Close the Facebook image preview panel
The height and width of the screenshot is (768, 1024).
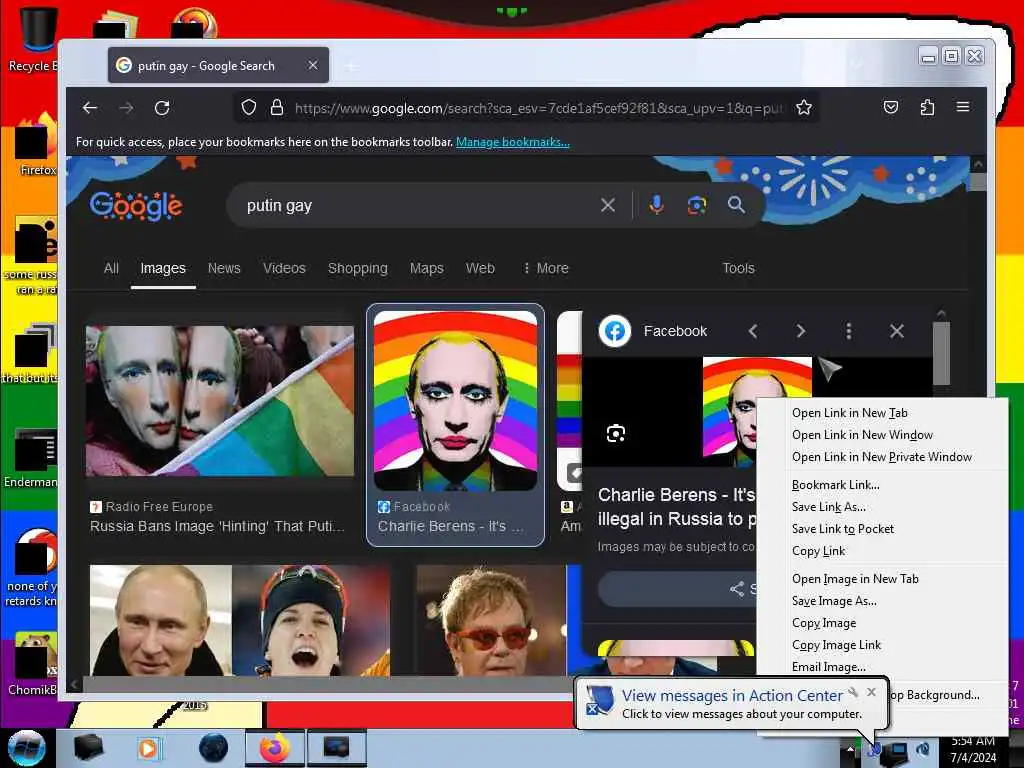[897, 331]
